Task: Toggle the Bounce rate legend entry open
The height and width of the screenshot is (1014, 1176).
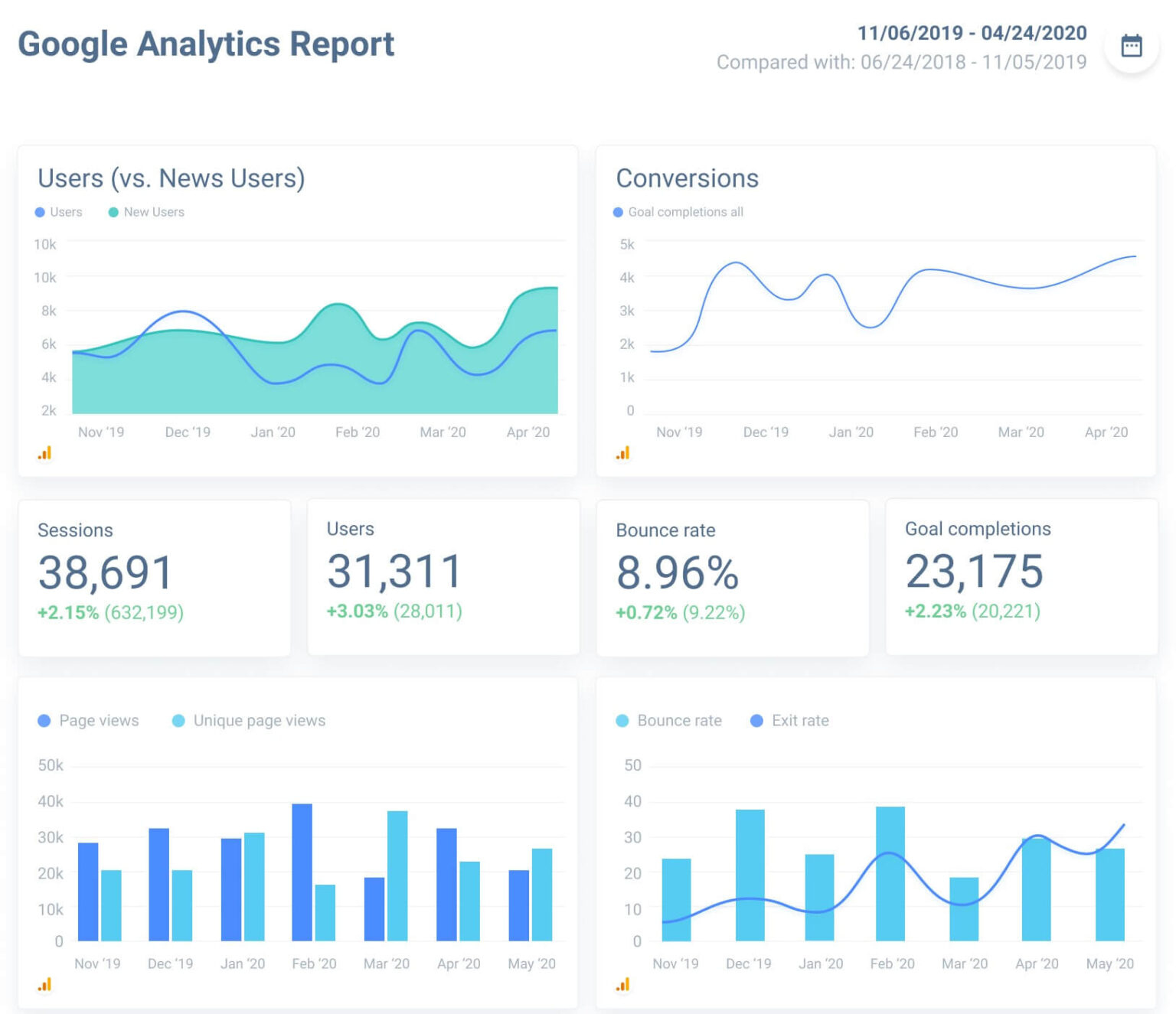Action: click(x=620, y=720)
